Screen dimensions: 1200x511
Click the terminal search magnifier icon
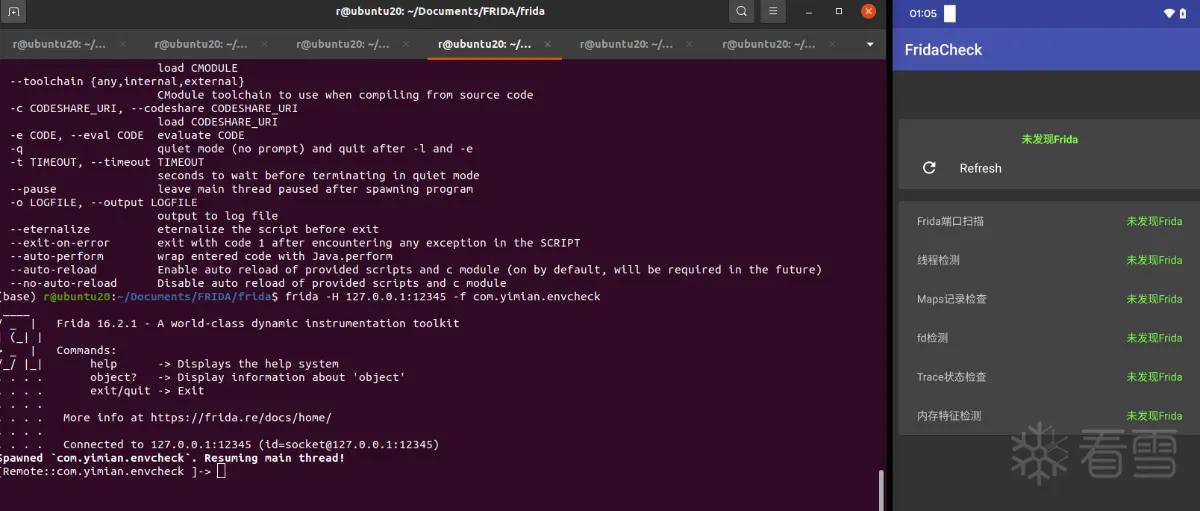tap(741, 12)
